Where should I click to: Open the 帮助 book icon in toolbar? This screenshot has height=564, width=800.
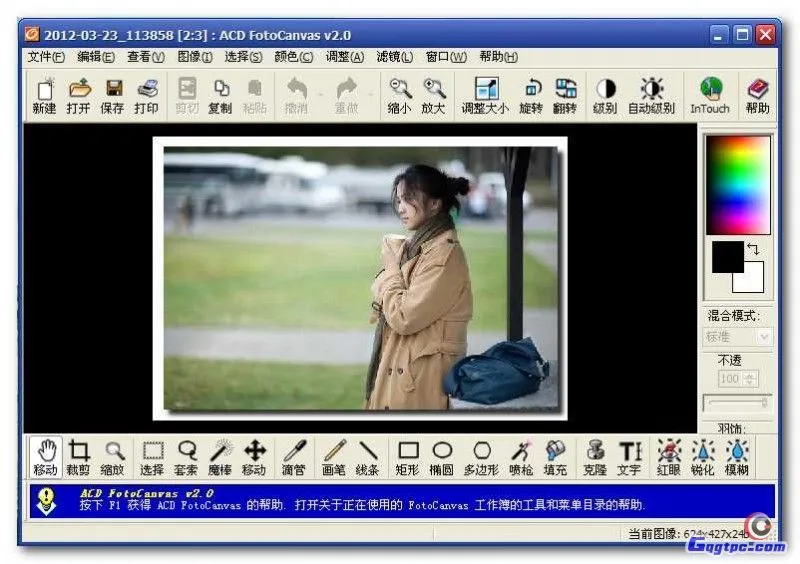[758, 95]
